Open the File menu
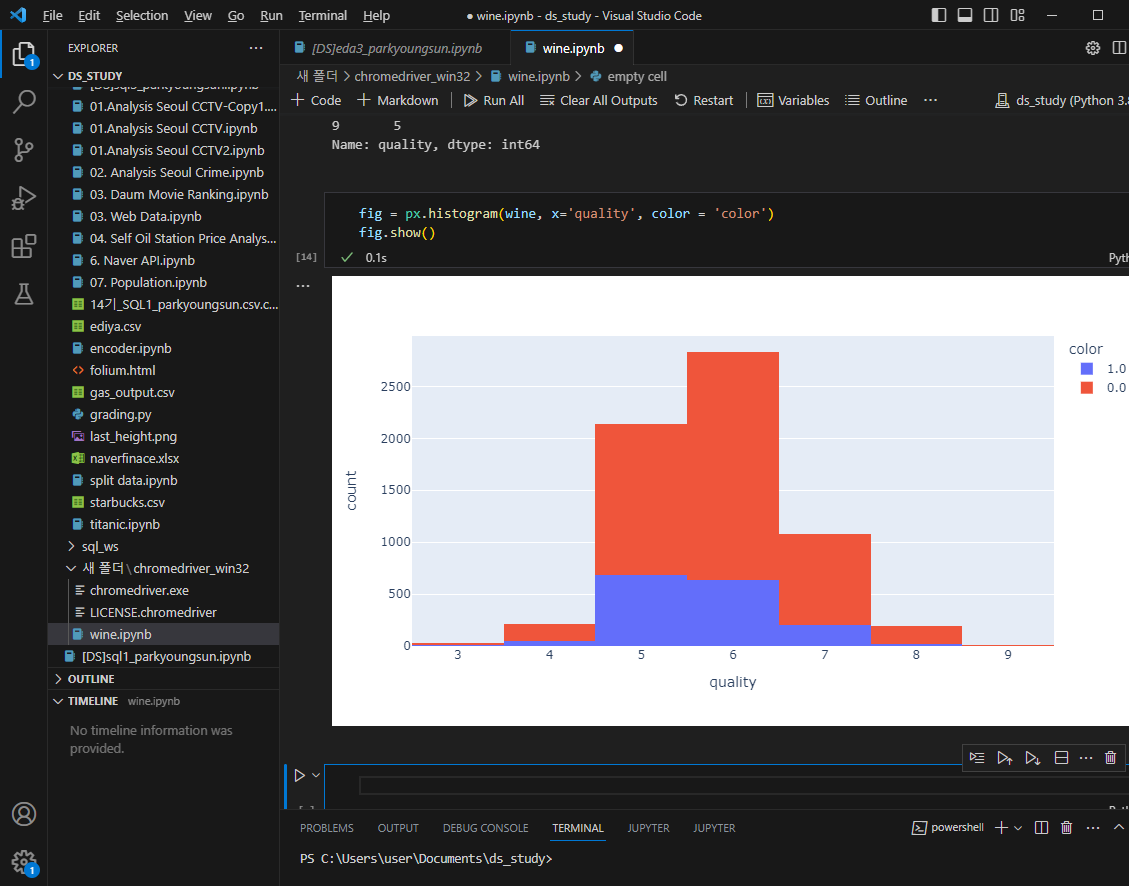Screen dimensions: 1129x886 (x=53, y=15)
